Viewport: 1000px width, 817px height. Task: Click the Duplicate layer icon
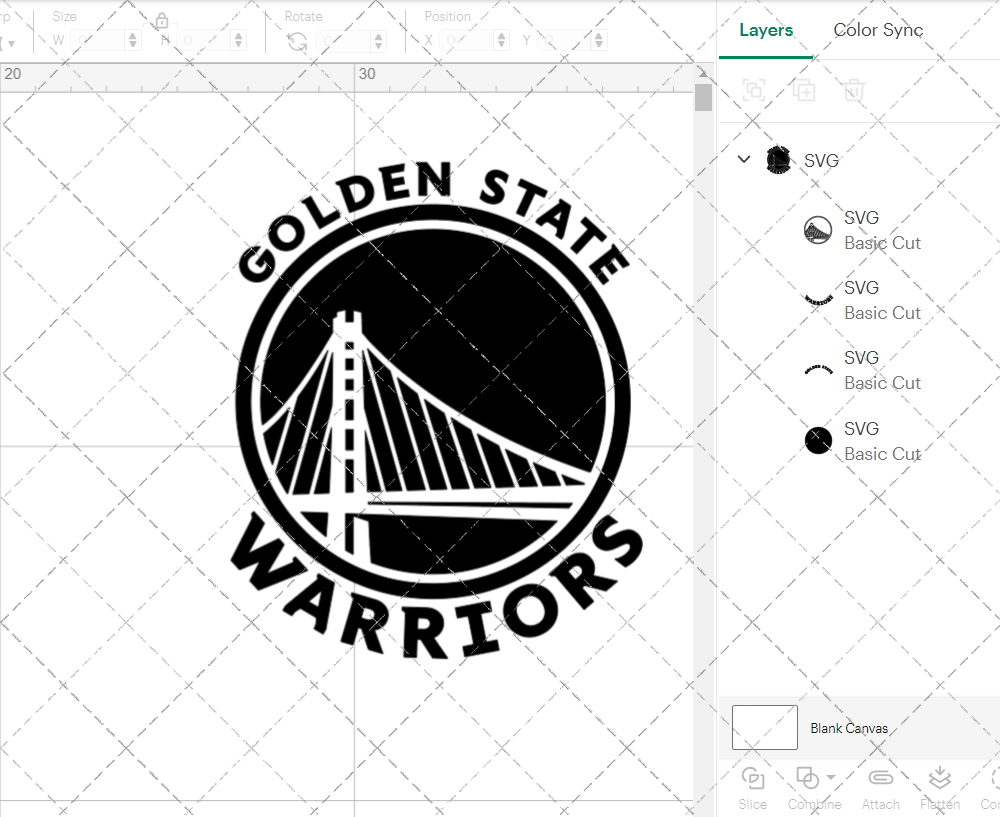tap(804, 91)
